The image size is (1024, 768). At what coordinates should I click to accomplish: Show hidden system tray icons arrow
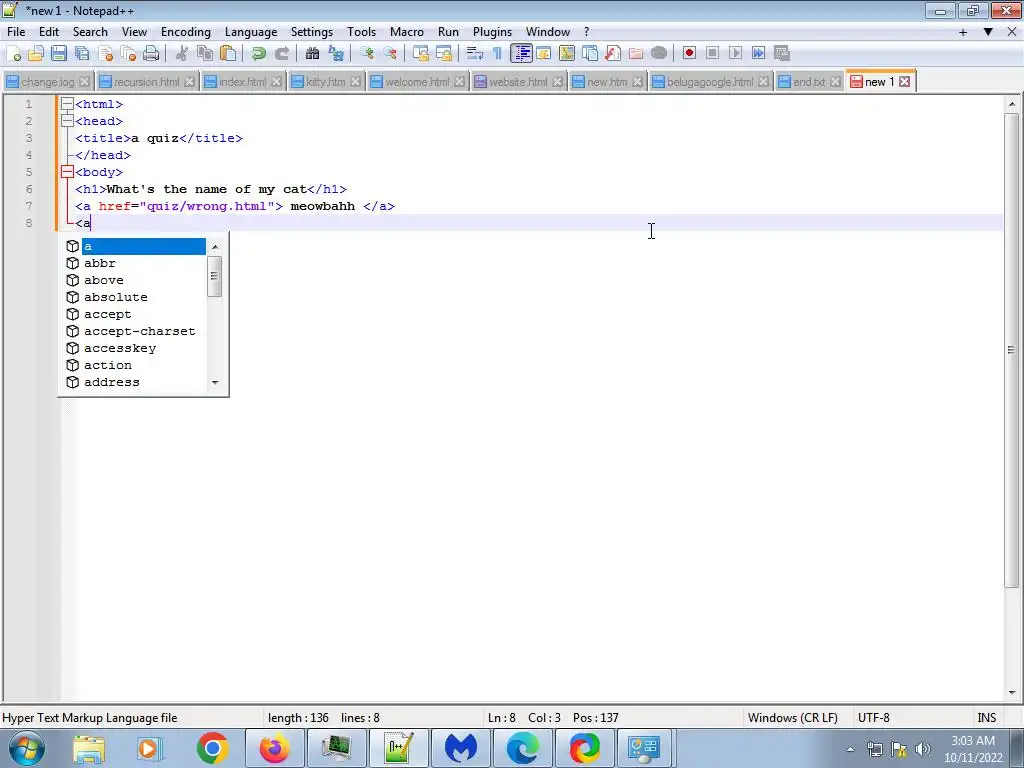850,750
